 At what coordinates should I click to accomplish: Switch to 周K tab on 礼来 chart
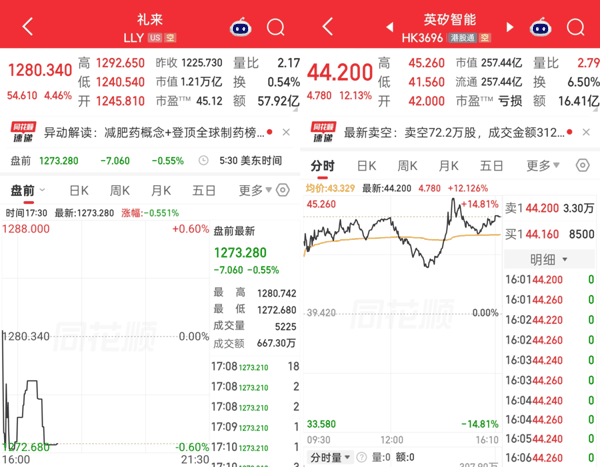(x=120, y=190)
